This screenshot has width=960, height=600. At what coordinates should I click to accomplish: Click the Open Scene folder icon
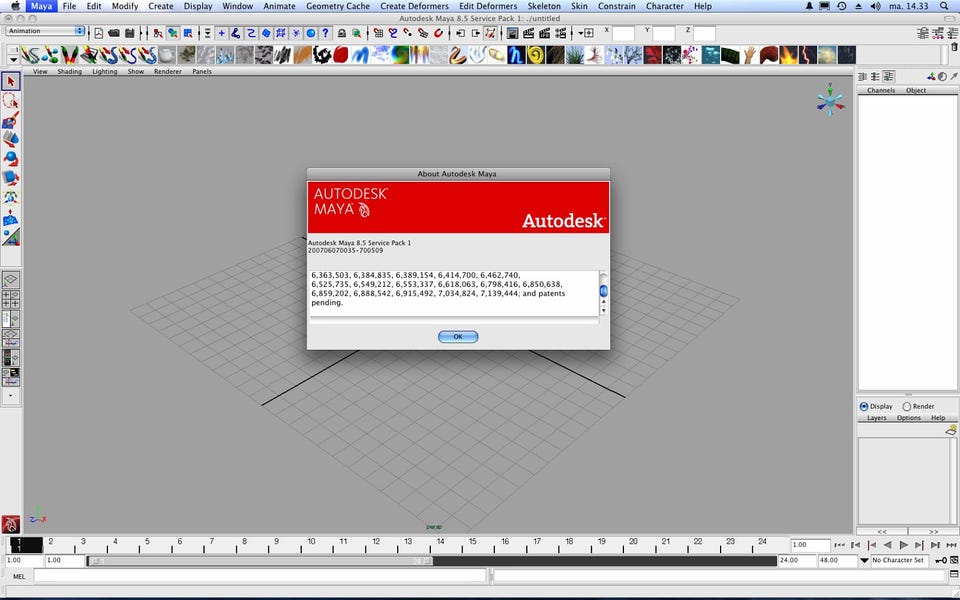point(114,33)
